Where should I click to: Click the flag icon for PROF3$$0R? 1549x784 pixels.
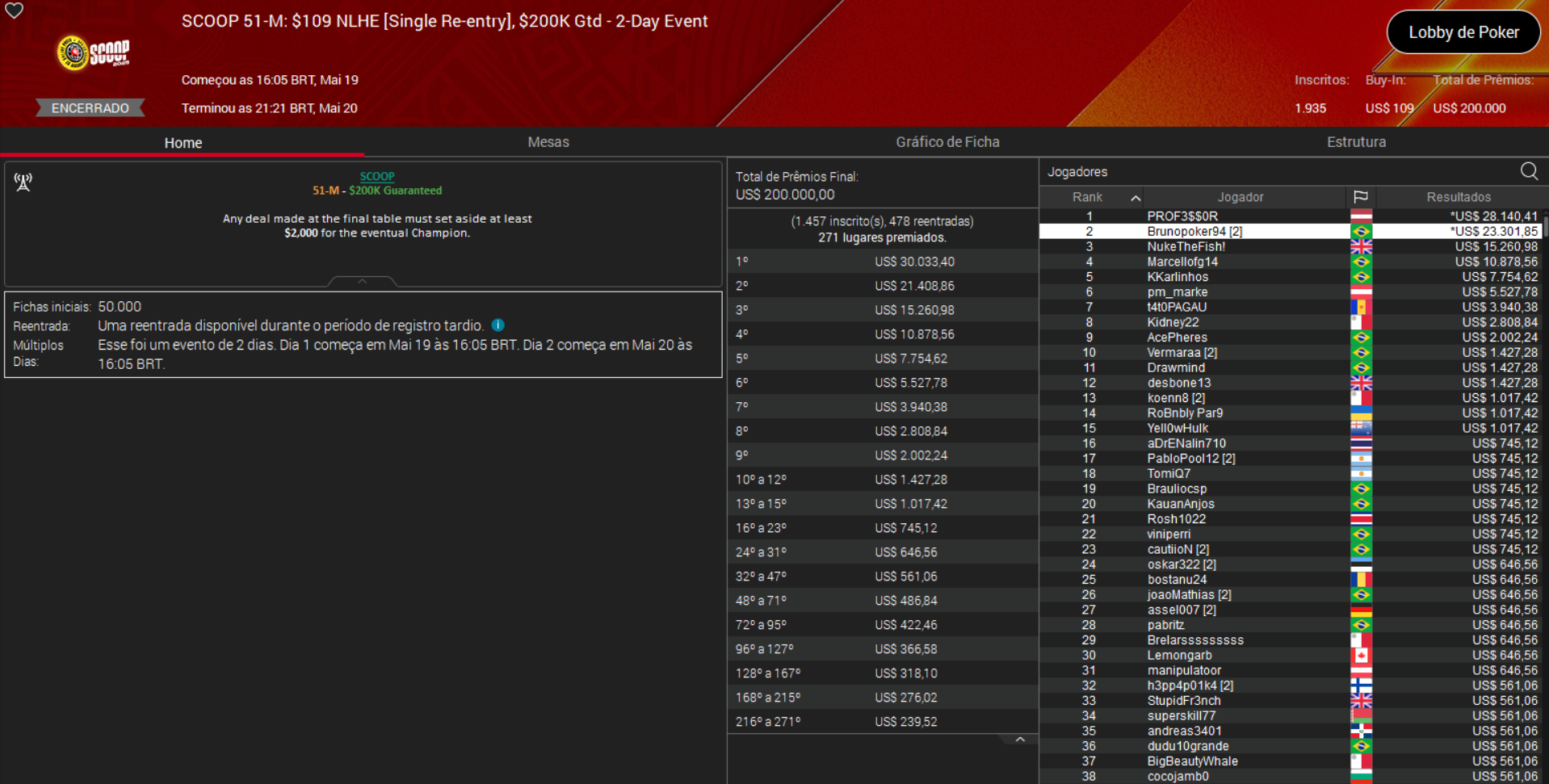[x=1361, y=216]
